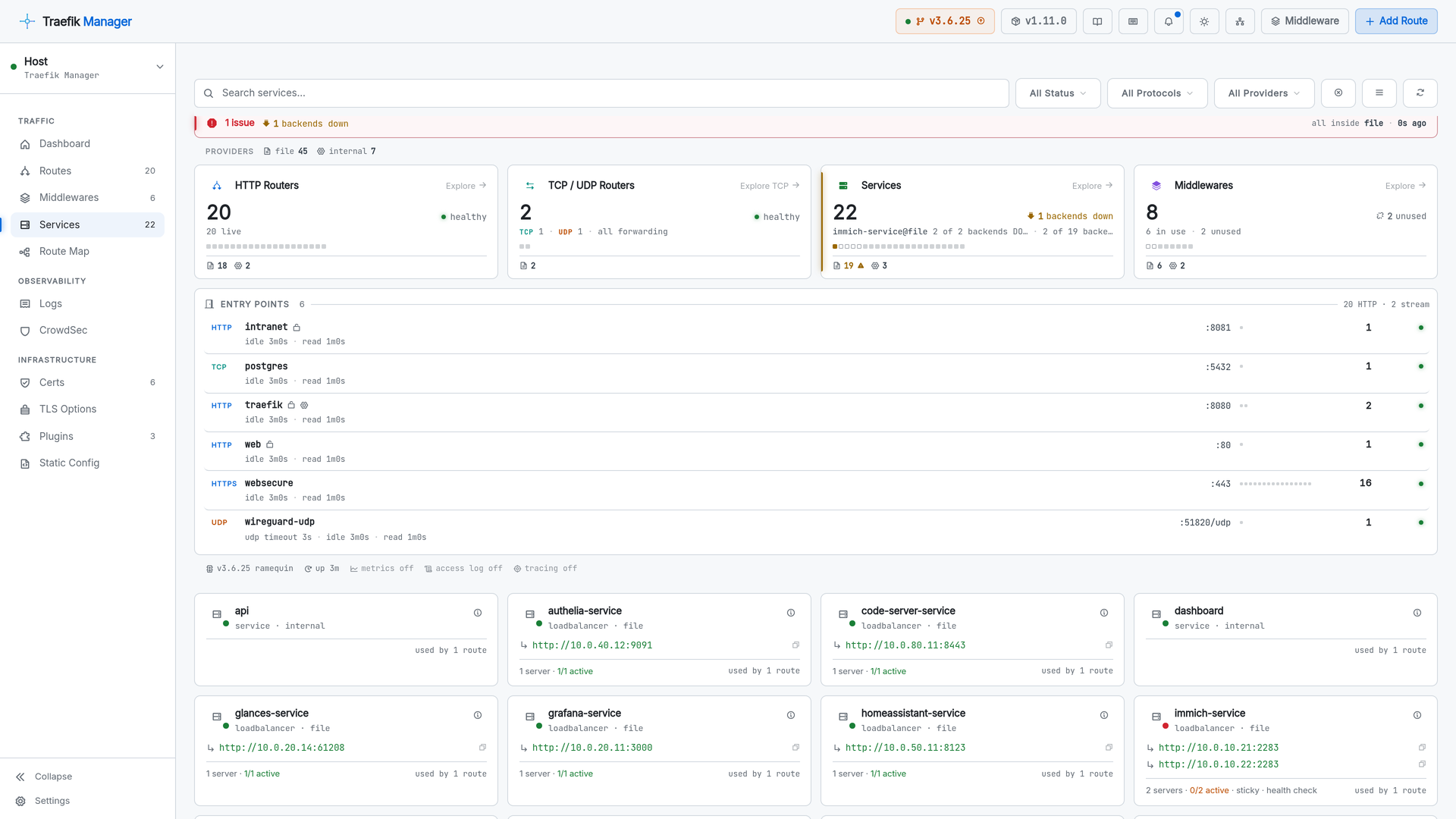The image size is (1456, 819).
Task: Open Routes in the sidebar
Action: pos(87,171)
